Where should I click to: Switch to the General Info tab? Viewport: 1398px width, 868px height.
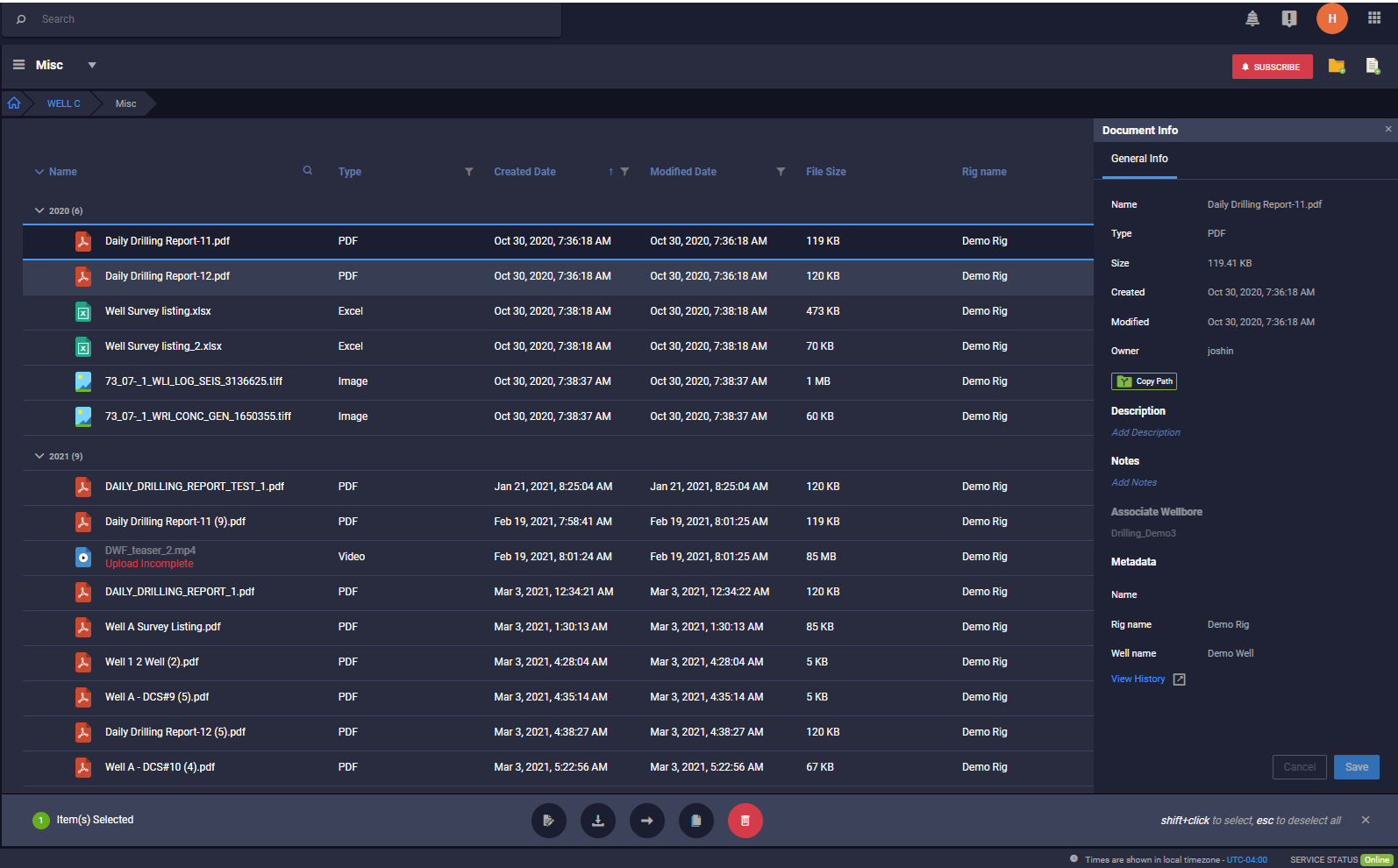[x=1138, y=159]
